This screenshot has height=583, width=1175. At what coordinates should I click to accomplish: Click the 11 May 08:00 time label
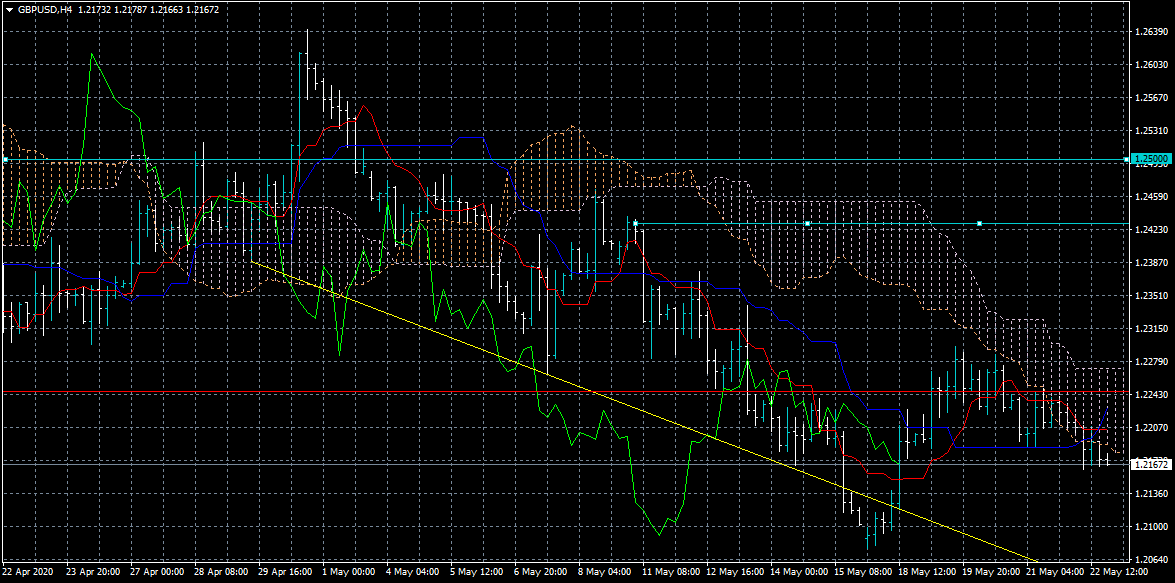[x=673, y=571]
